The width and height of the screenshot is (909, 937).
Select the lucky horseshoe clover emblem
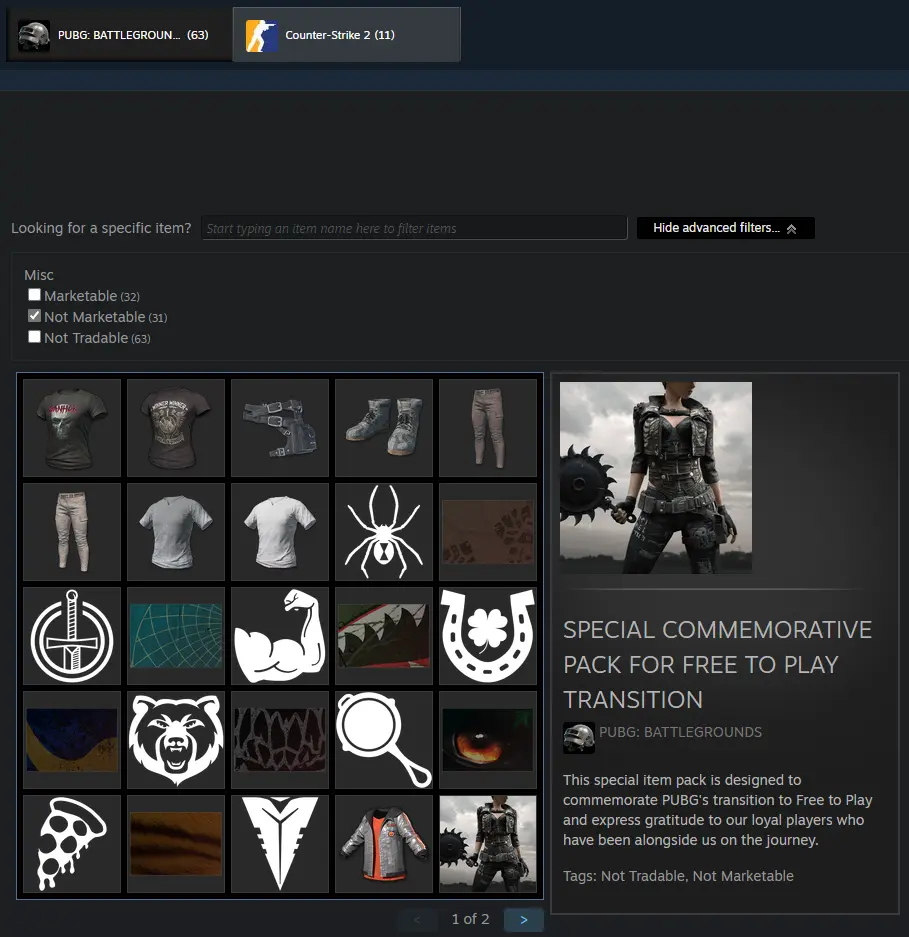(x=488, y=636)
